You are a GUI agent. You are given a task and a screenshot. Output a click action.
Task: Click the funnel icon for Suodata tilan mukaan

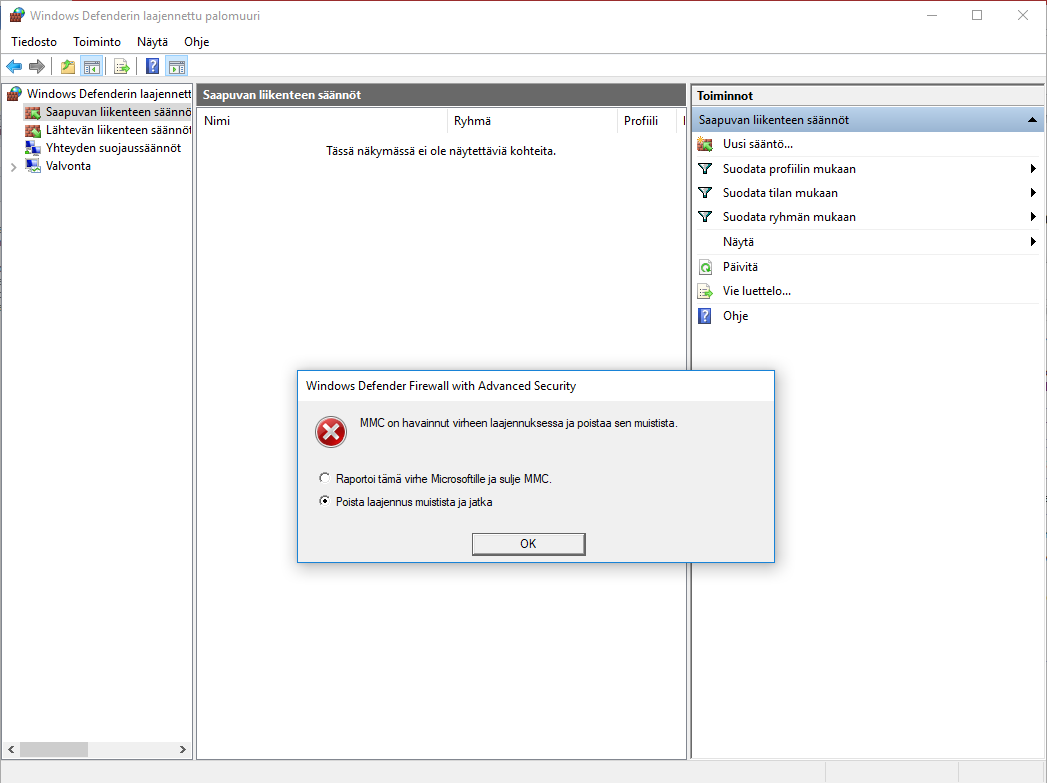(705, 193)
